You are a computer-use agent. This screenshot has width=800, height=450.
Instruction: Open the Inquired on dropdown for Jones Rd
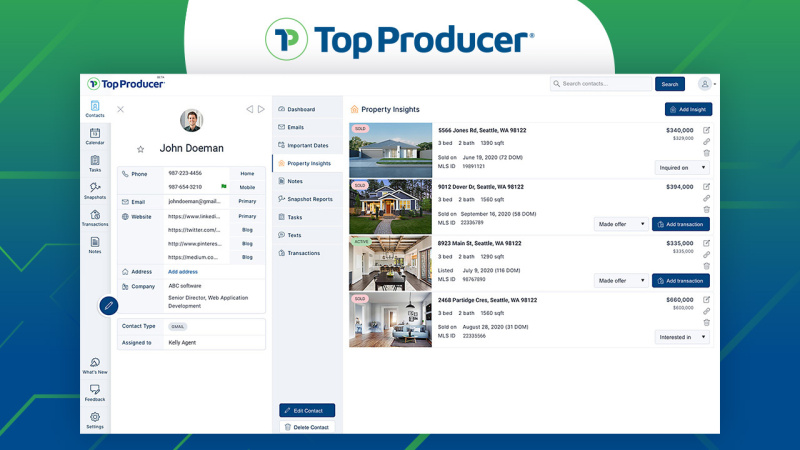(x=682, y=167)
